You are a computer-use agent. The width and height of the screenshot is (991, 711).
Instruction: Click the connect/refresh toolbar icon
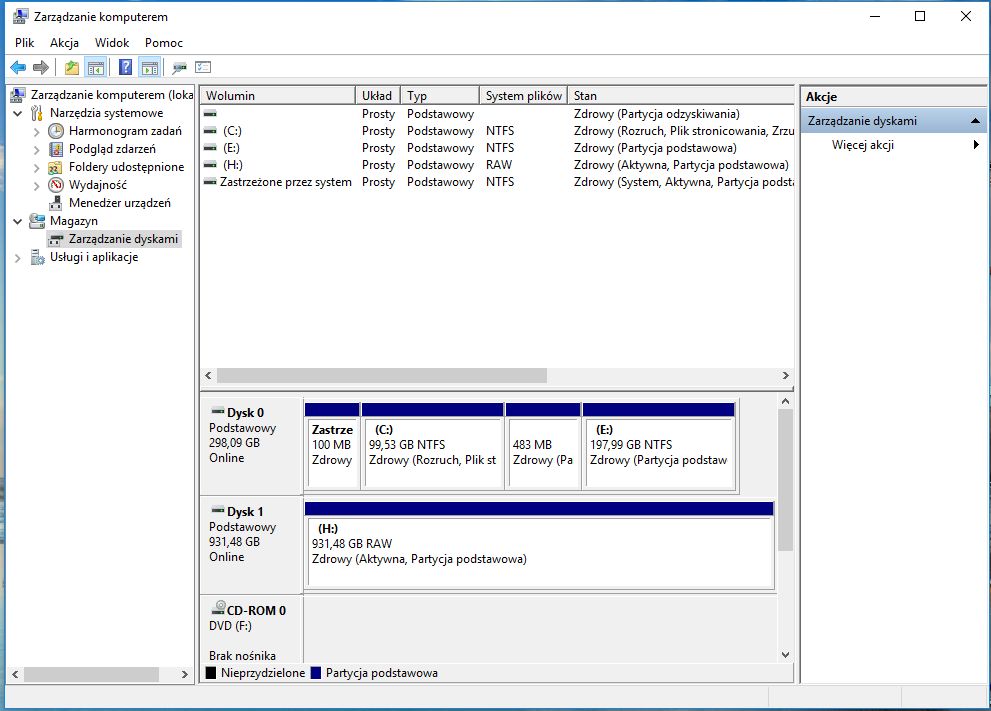pyautogui.click(x=179, y=67)
